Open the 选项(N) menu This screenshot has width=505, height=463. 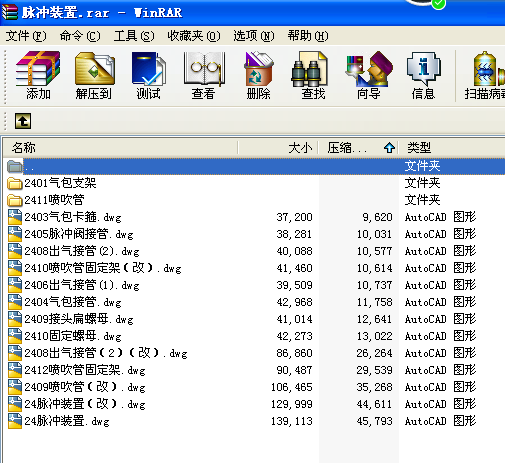coord(254,36)
